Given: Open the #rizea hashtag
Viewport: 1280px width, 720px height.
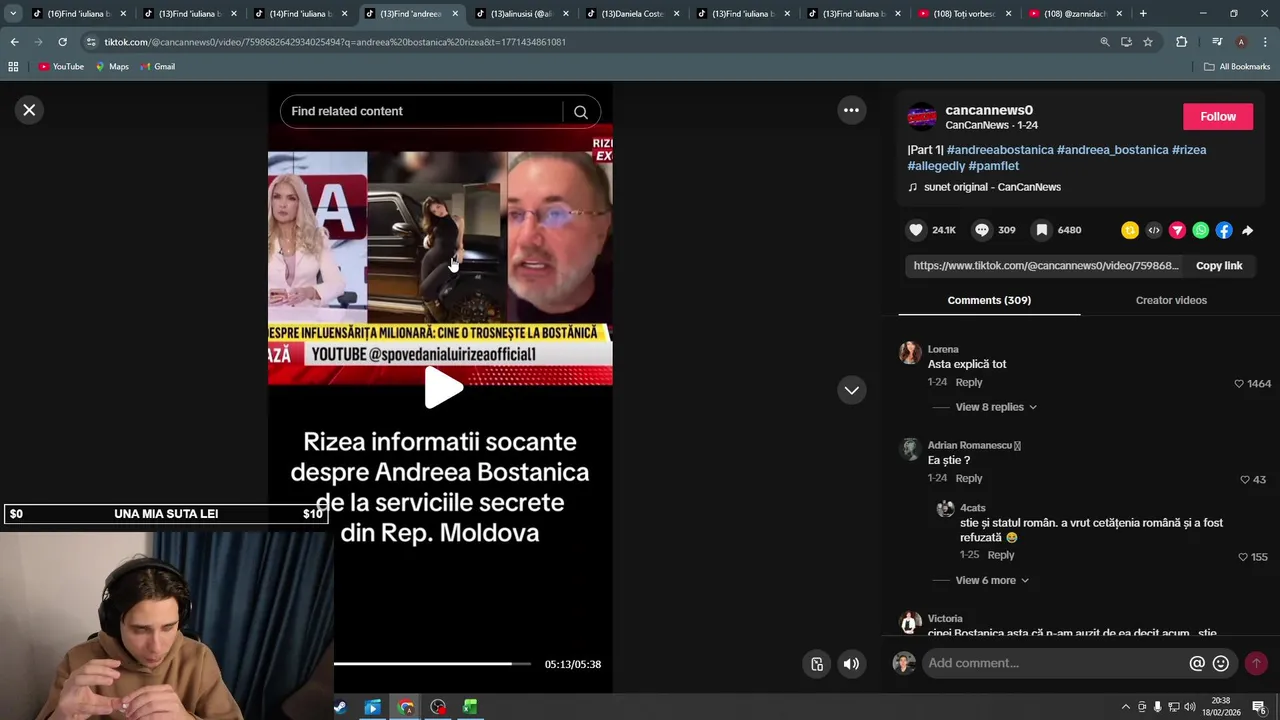Looking at the screenshot, I should click(1189, 150).
